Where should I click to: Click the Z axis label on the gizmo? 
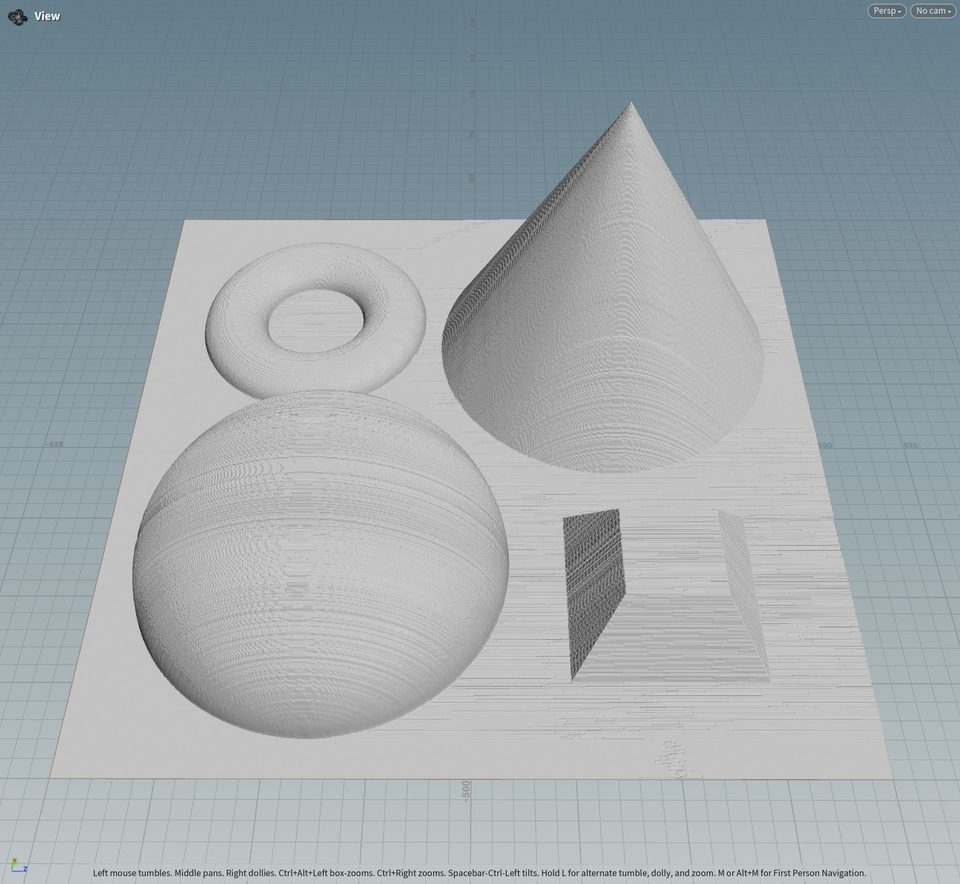point(25,869)
